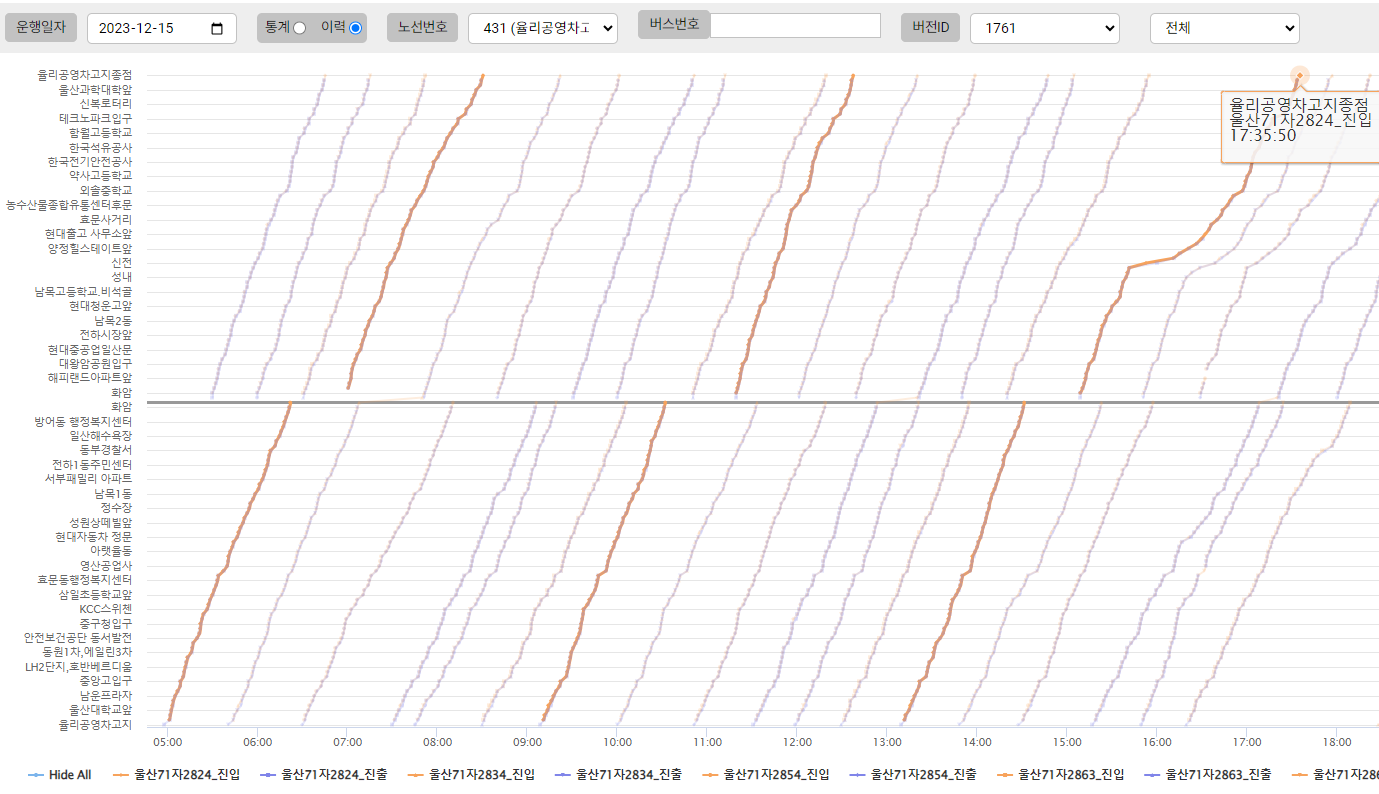1379x794 pixels.
Task: Toggle 울산71자2834_진출 legend entry
Action: click(x=562, y=775)
